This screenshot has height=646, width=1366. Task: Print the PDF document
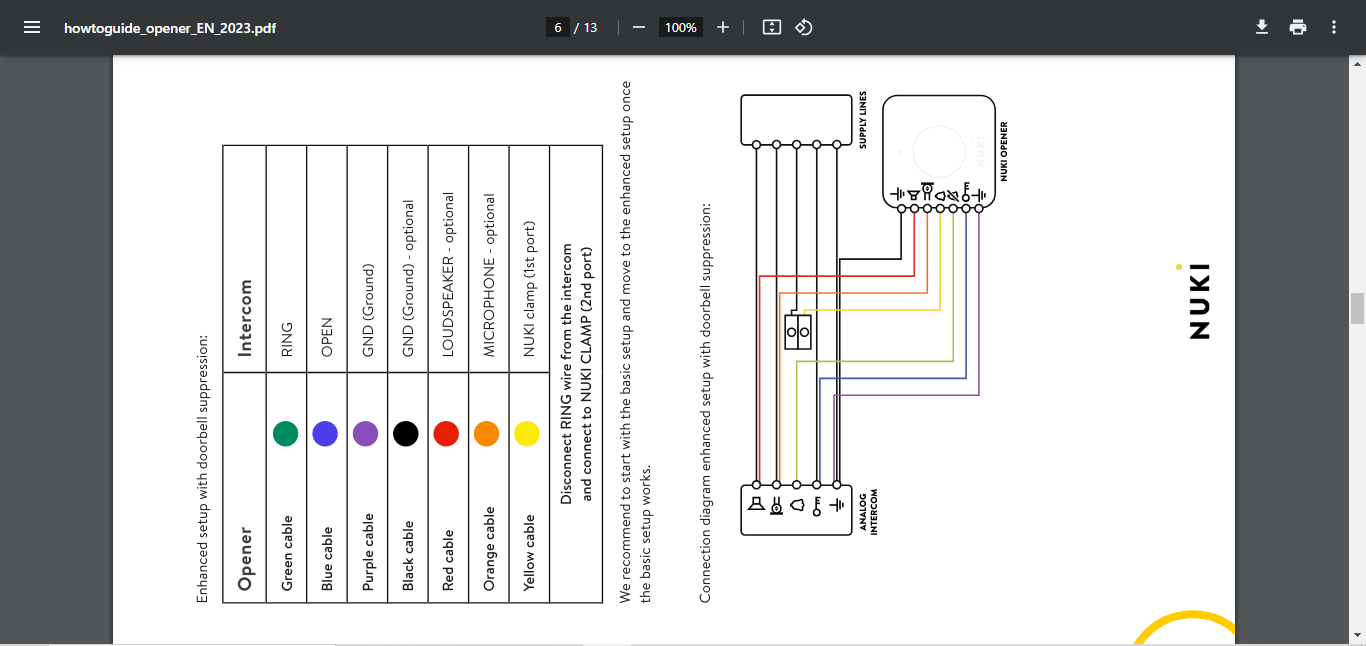pyautogui.click(x=1298, y=27)
